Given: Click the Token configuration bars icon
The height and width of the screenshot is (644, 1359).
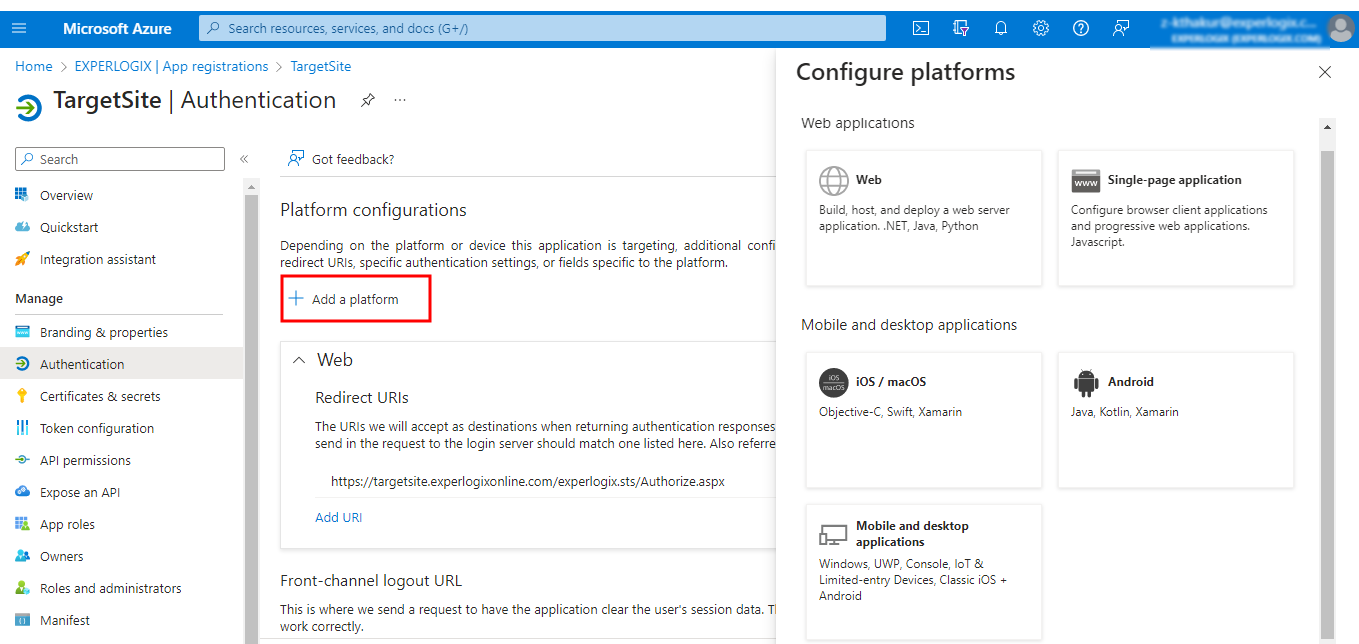Looking at the screenshot, I should 22,428.
